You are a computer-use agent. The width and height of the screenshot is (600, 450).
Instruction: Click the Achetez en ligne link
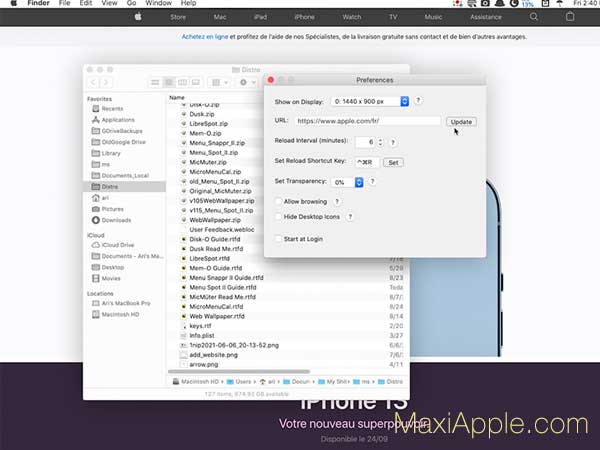pos(205,37)
